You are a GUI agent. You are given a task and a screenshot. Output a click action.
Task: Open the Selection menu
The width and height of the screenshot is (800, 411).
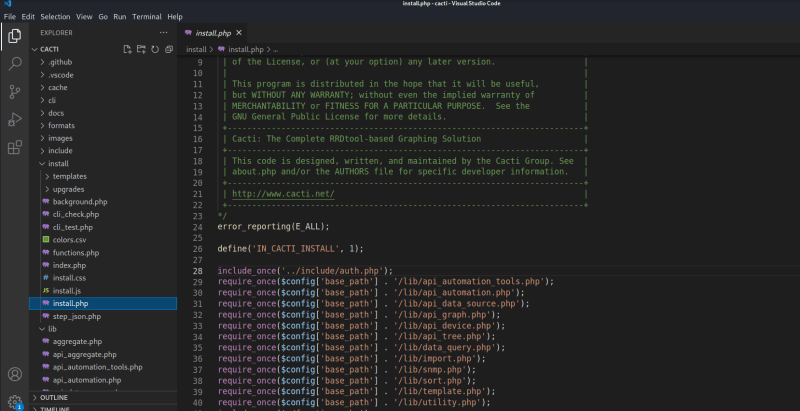click(55, 17)
